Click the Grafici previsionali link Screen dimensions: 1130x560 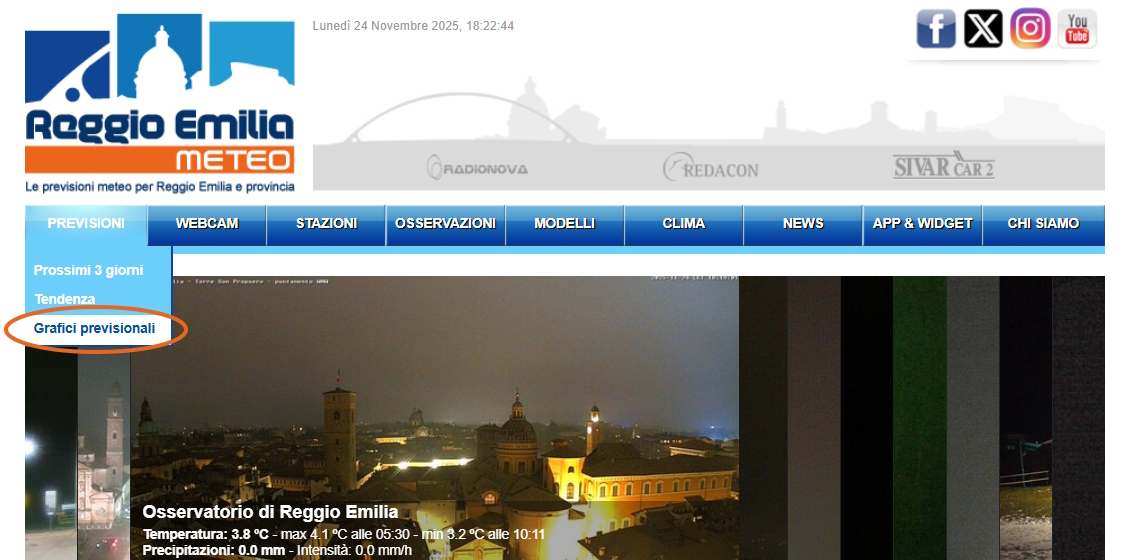tap(94, 328)
